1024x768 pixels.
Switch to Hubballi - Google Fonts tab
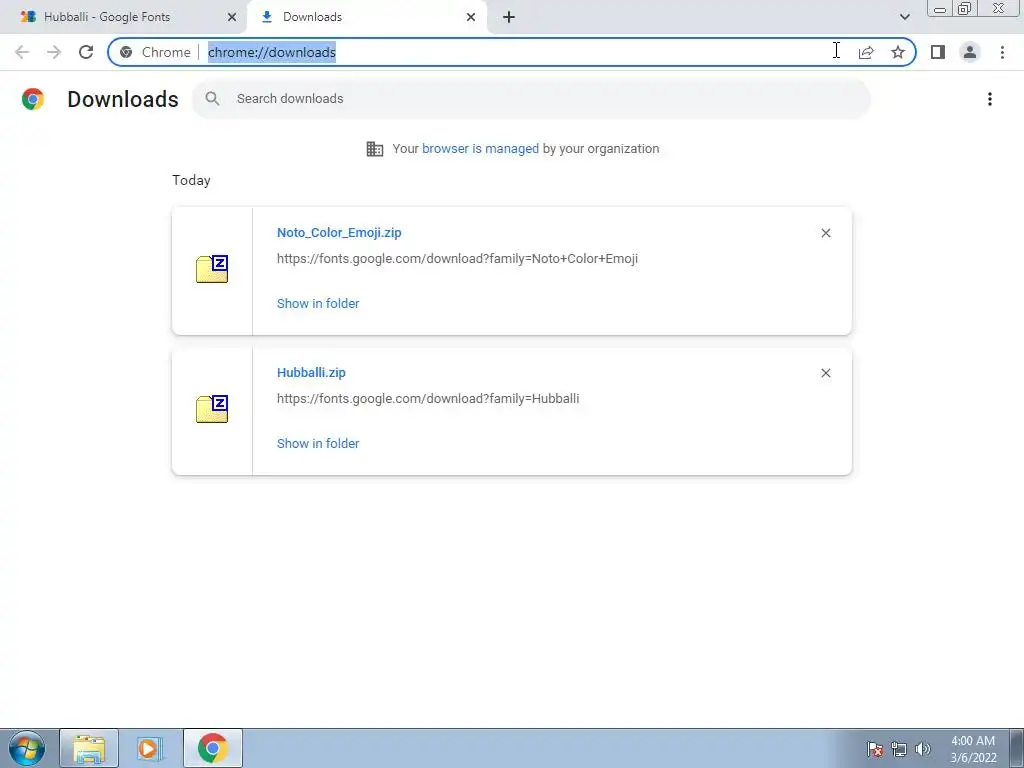click(123, 17)
